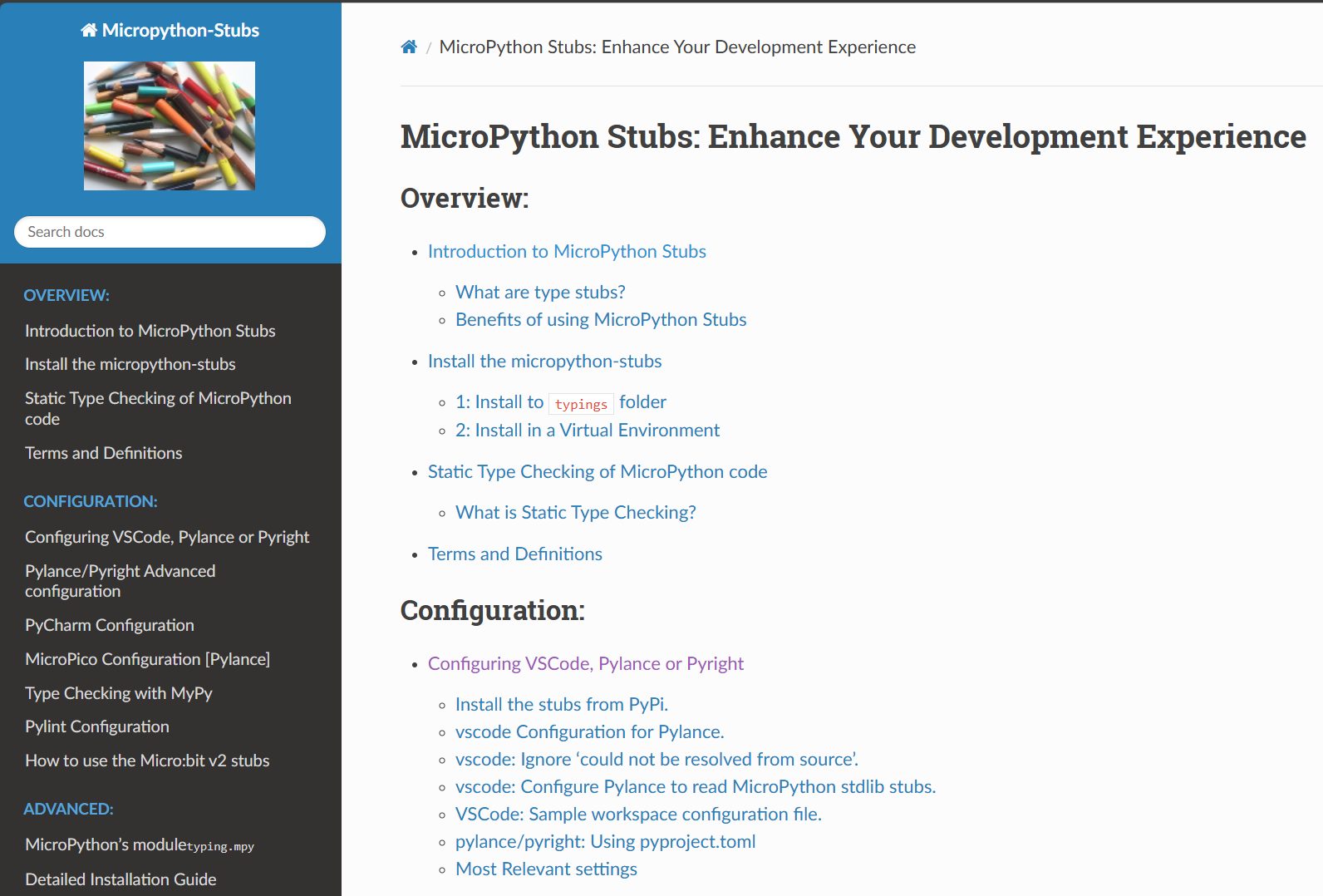Viewport: 1323px width, 896px height.
Task: Open the Micropython-Stubs sidebar title link
Action: pyautogui.click(x=170, y=31)
